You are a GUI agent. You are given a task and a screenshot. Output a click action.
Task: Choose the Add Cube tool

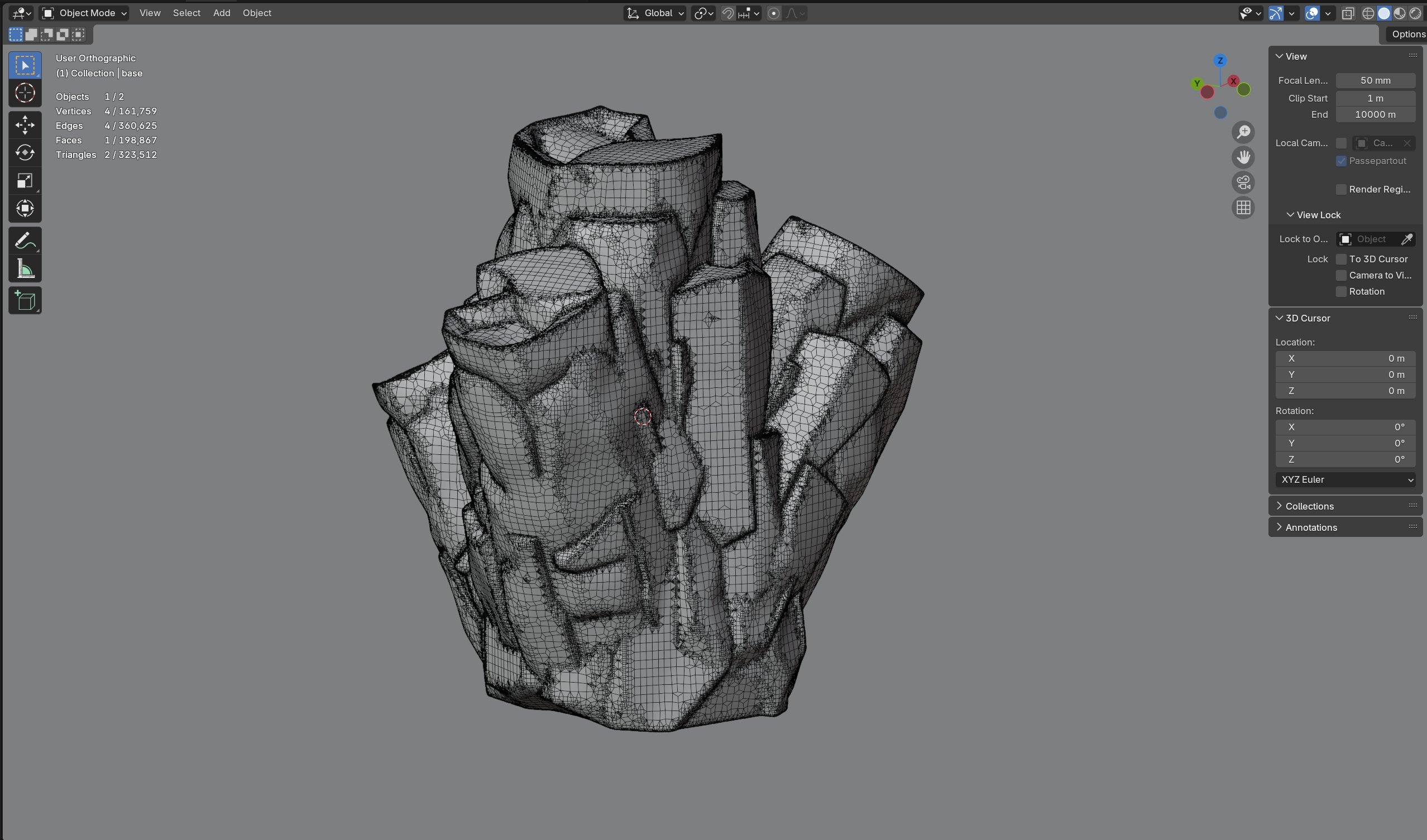[25, 301]
